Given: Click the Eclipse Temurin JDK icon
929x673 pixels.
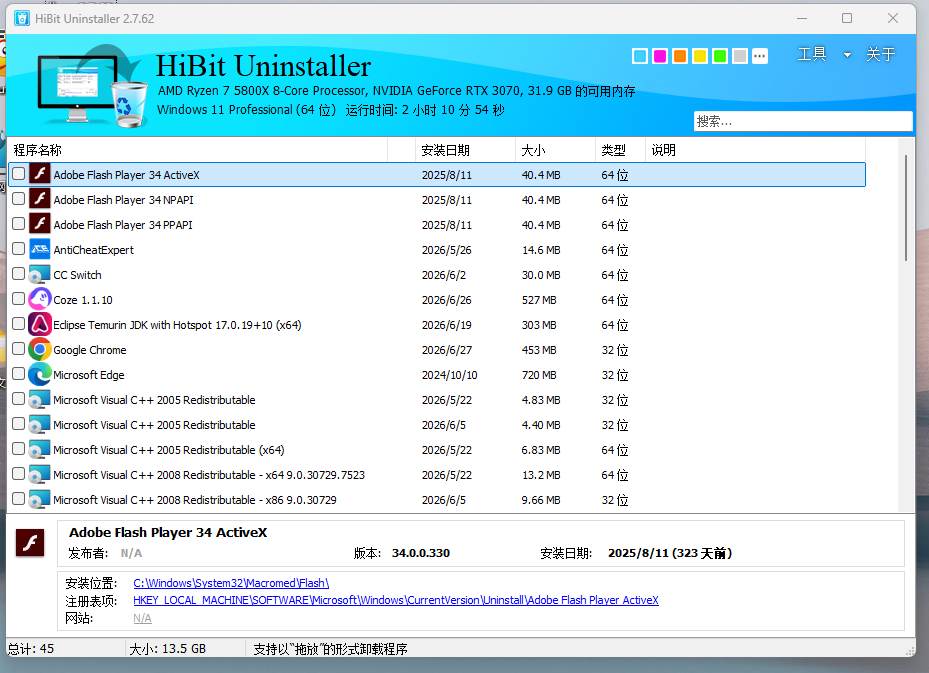Looking at the screenshot, I should tap(40, 324).
